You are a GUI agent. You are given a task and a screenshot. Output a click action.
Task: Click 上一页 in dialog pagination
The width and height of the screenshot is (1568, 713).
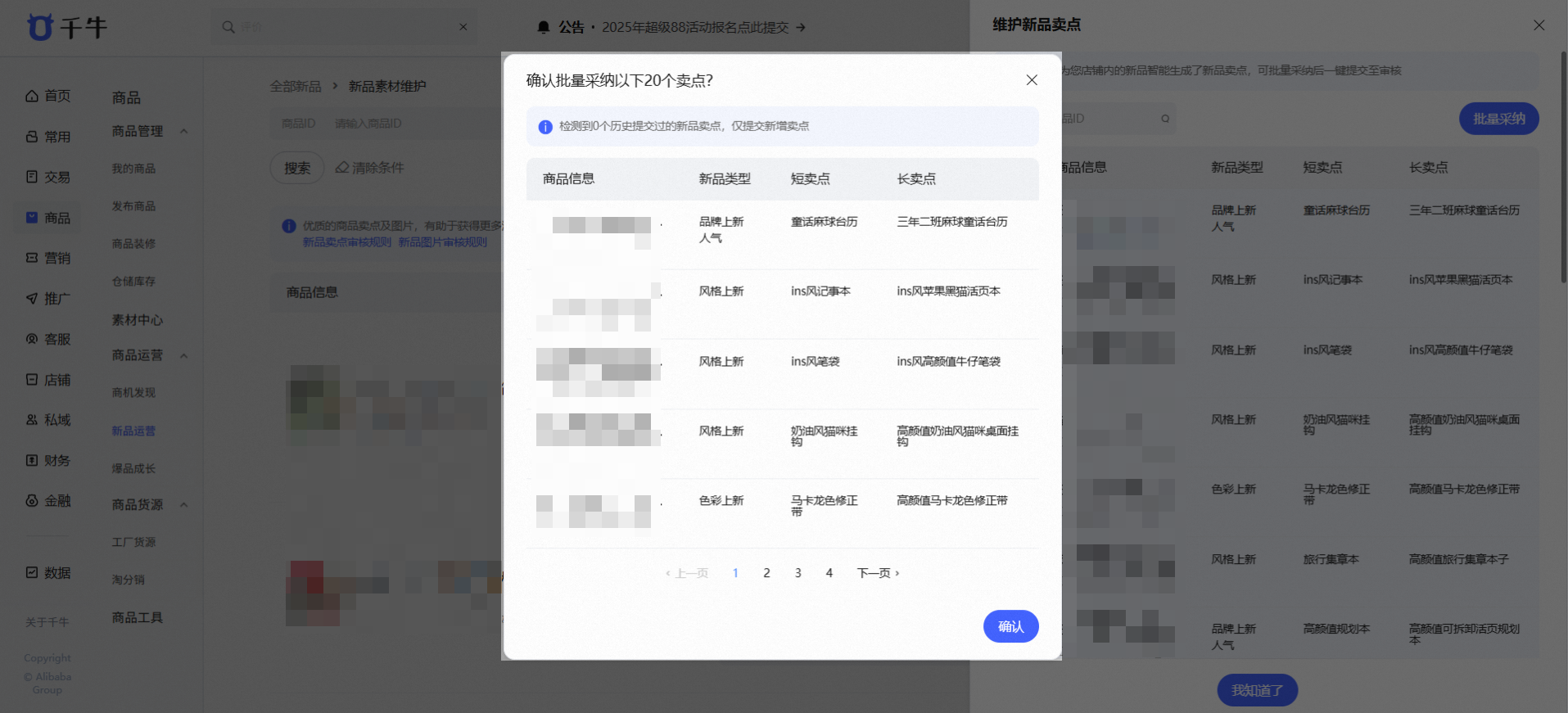point(687,573)
